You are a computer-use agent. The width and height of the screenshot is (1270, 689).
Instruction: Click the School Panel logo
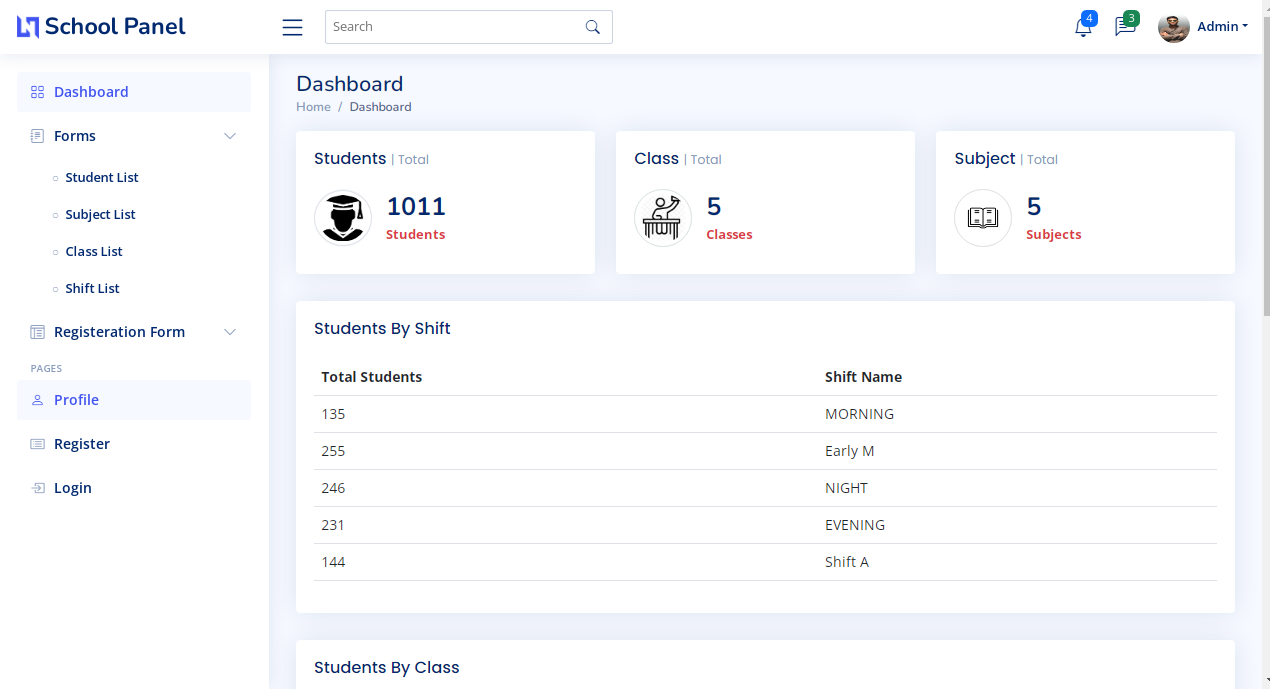tap(101, 27)
